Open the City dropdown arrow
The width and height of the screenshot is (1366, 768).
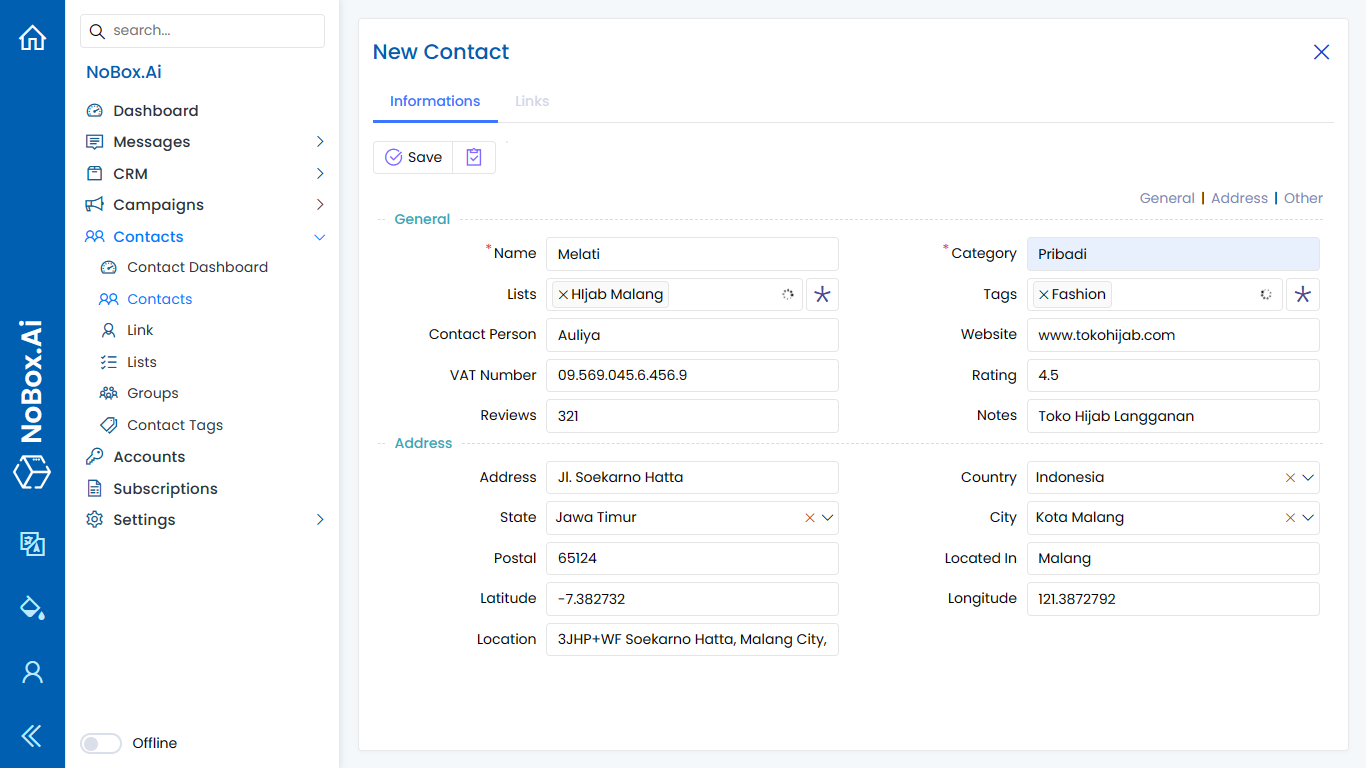tap(1308, 518)
